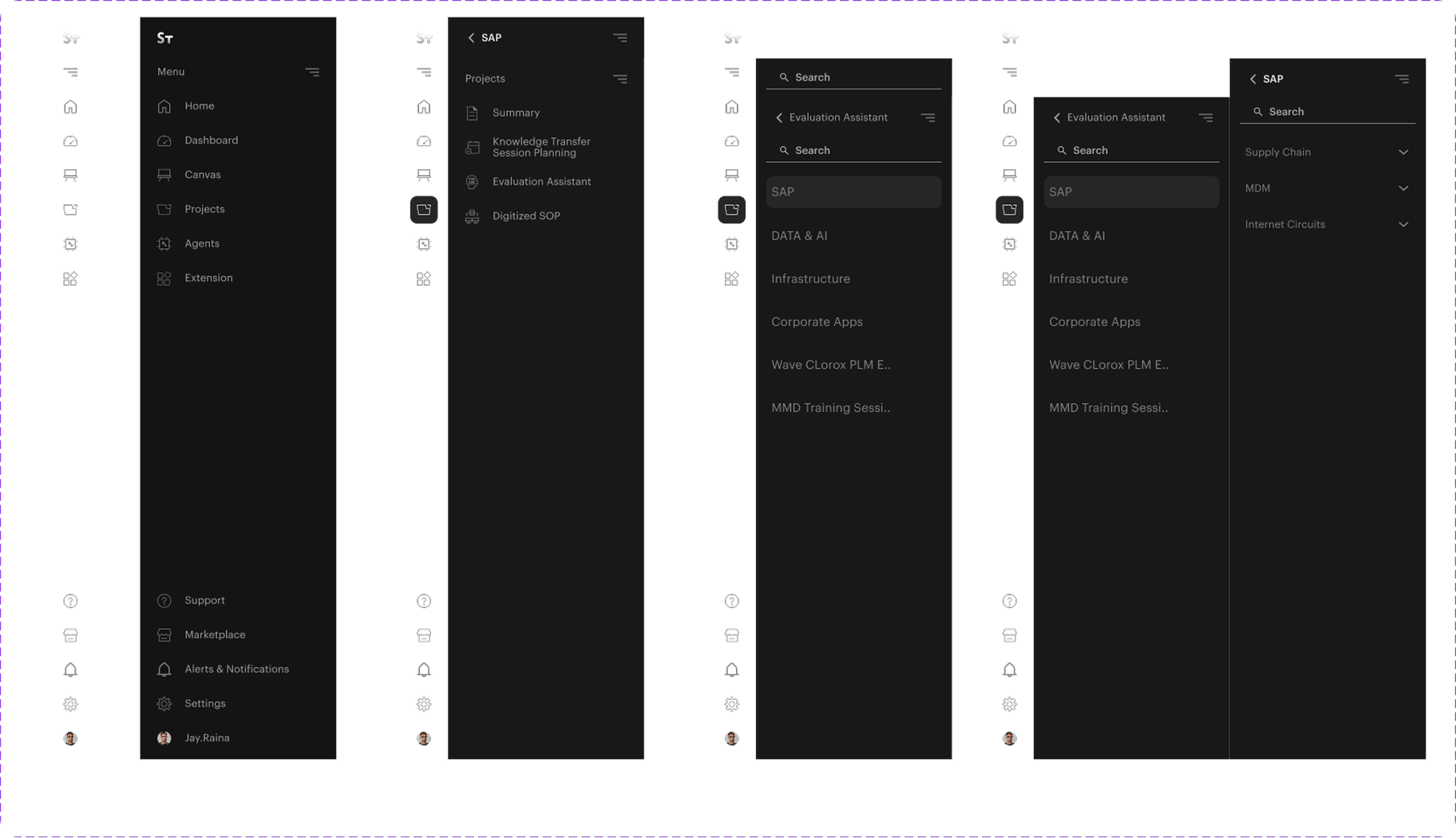Go back using the SAP chevron above the Projects heading

pyautogui.click(x=471, y=38)
